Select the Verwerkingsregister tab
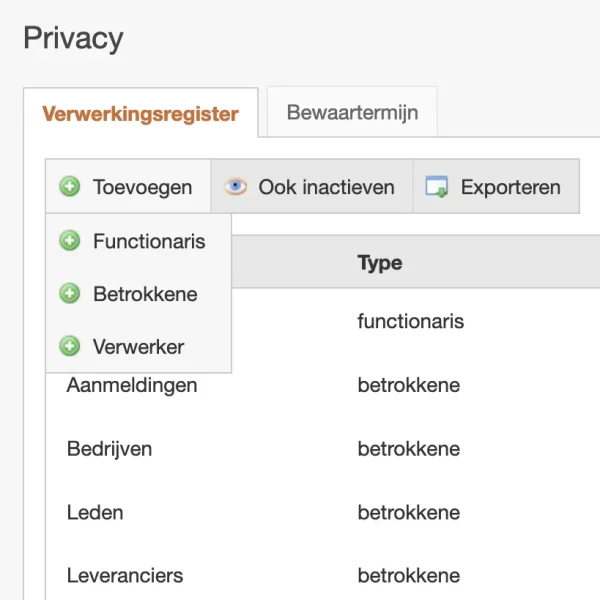The height and width of the screenshot is (600, 600). [x=140, y=113]
